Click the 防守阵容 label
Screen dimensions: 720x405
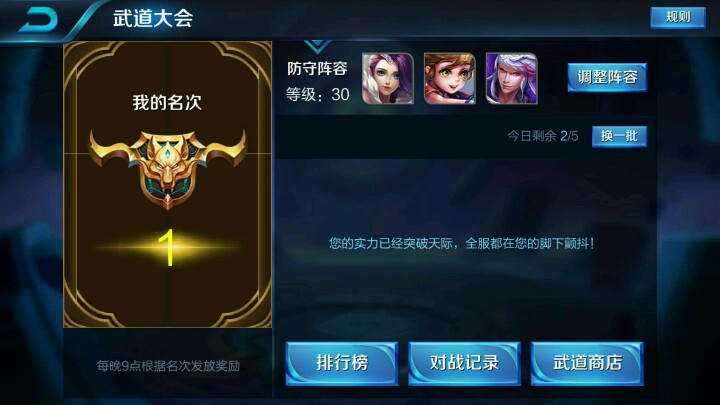point(317,68)
